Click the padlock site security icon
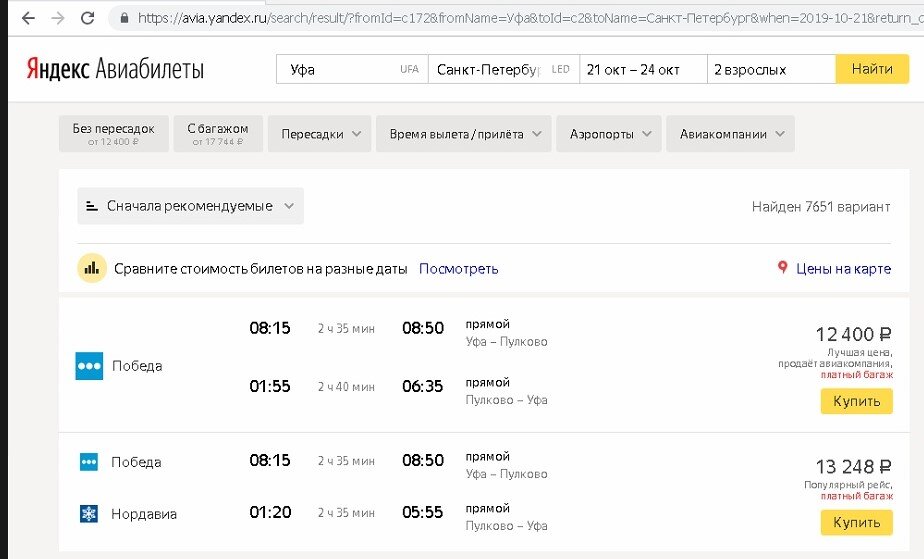The height and width of the screenshot is (559, 924). [x=124, y=18]
